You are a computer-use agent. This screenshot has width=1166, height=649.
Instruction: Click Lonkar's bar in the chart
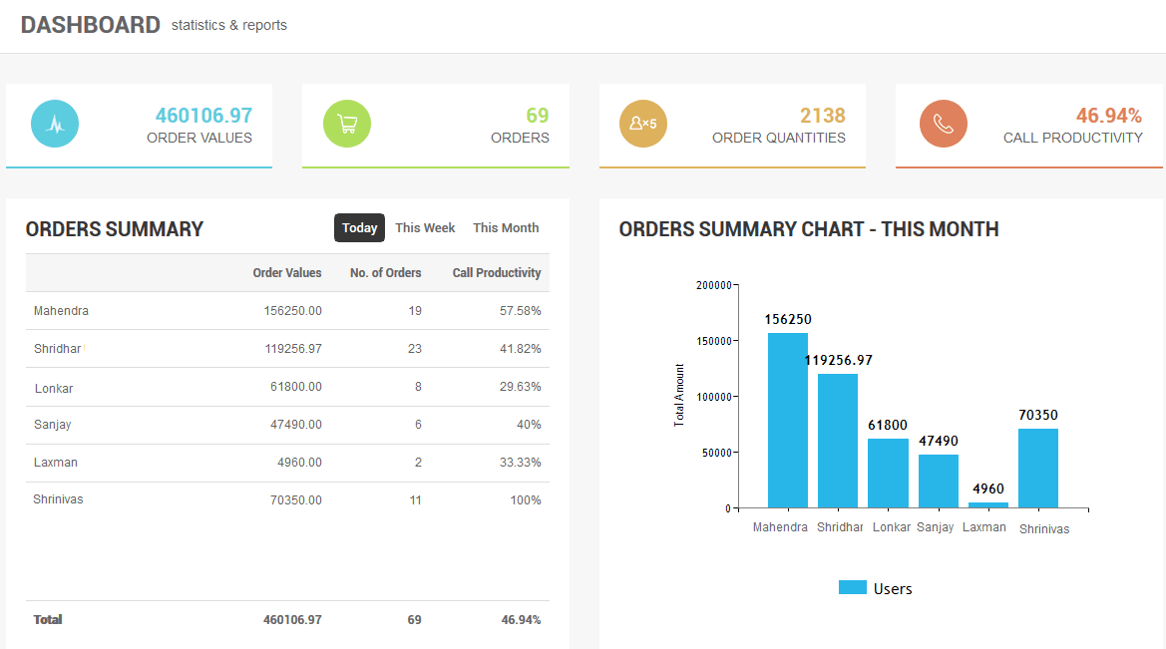(x=888, y=474)
